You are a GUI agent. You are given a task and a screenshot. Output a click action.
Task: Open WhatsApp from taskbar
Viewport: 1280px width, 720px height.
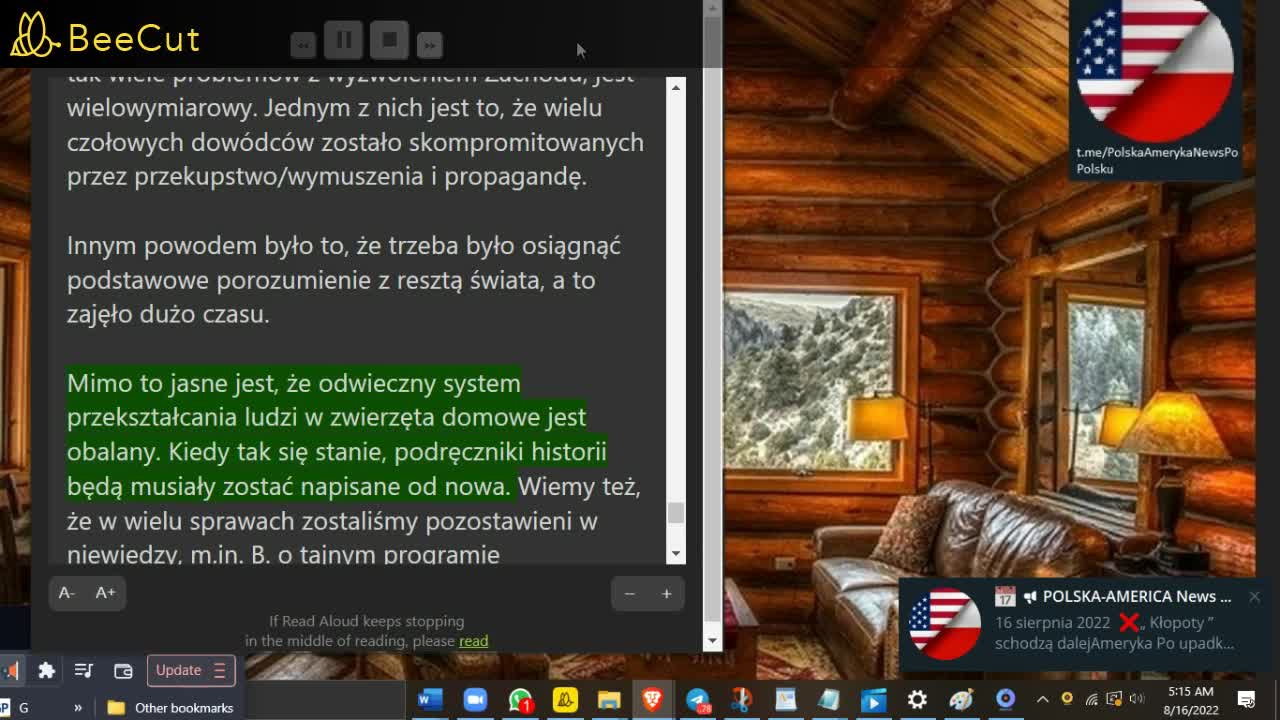[520, 700]
